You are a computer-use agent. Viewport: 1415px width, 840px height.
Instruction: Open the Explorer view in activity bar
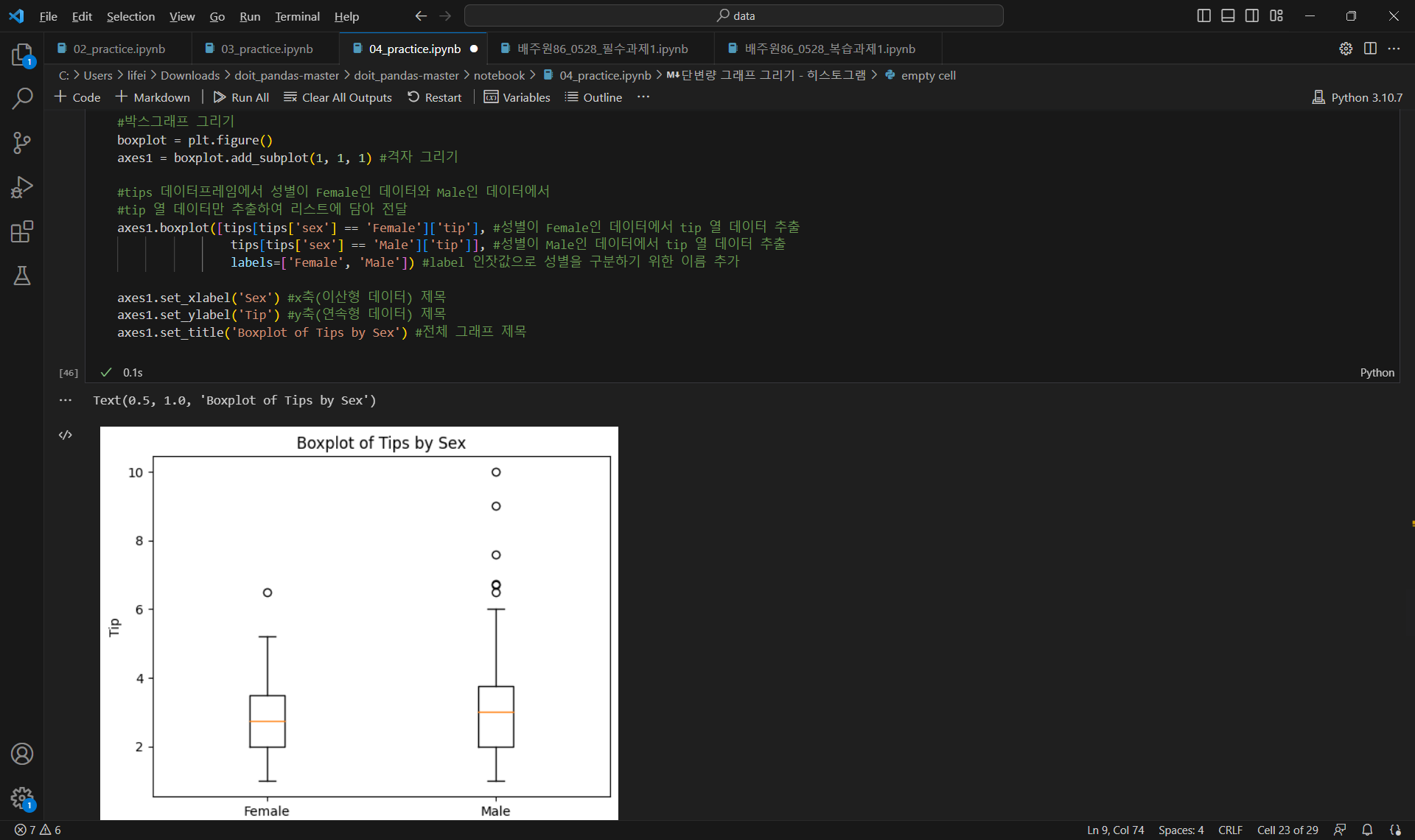(x=22, y=55)
